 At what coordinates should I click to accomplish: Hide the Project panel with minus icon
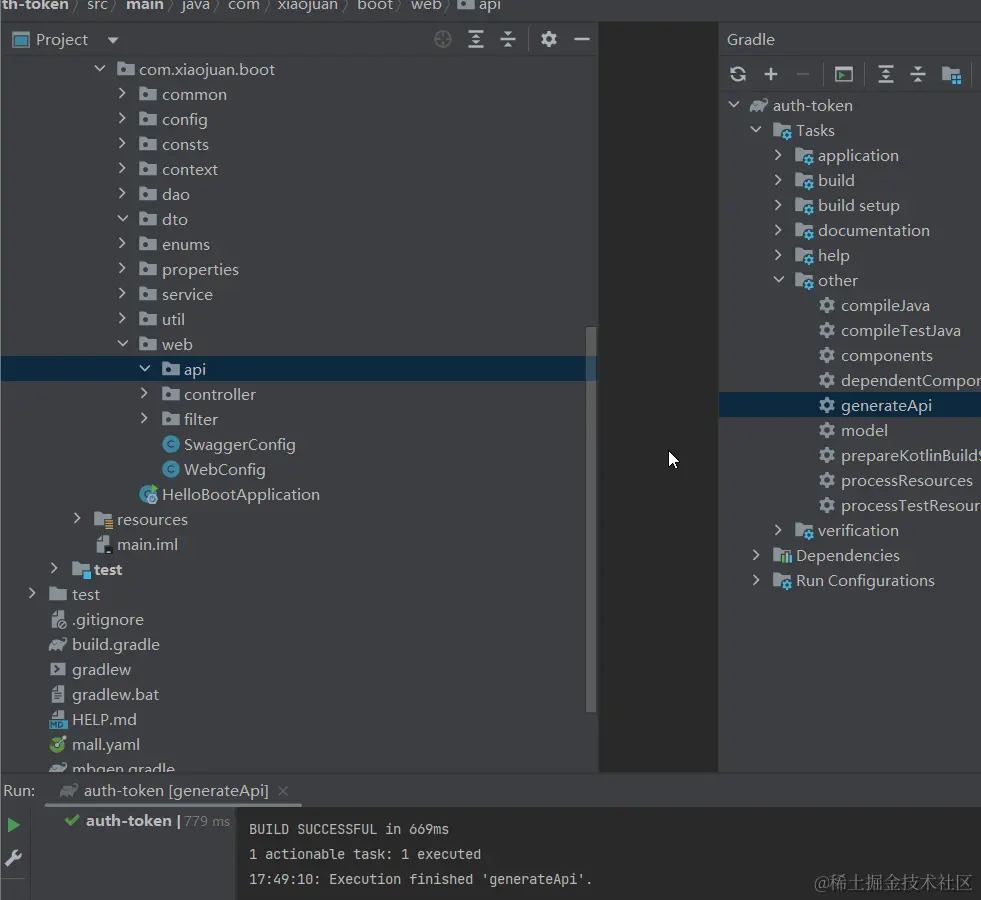coord(582,39)
